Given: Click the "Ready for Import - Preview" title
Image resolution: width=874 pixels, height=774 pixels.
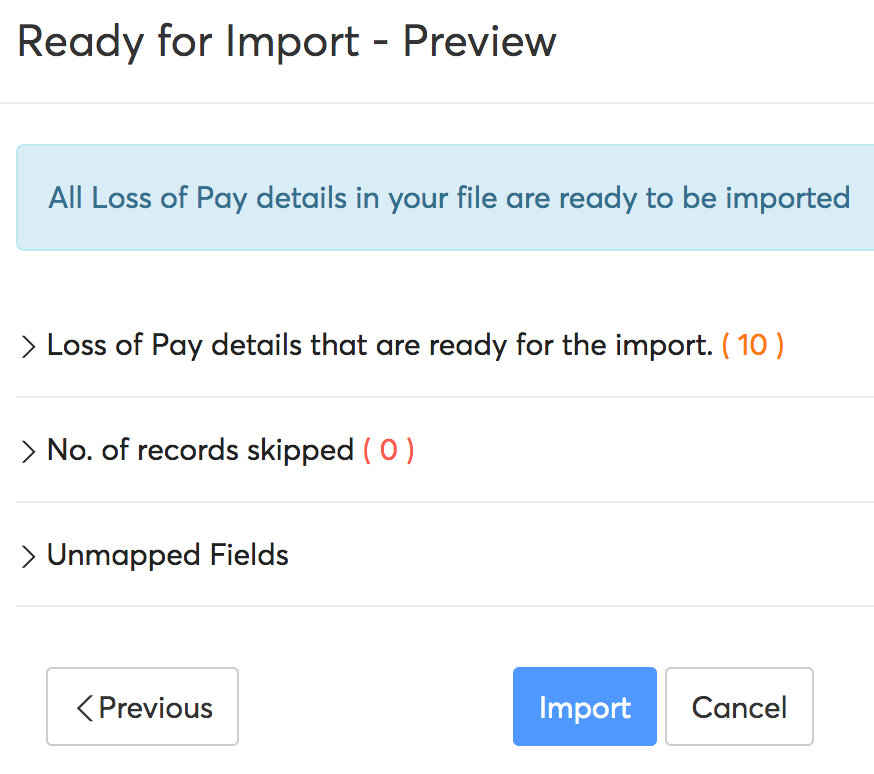Looking at the screenshot, I should (287, 42).
